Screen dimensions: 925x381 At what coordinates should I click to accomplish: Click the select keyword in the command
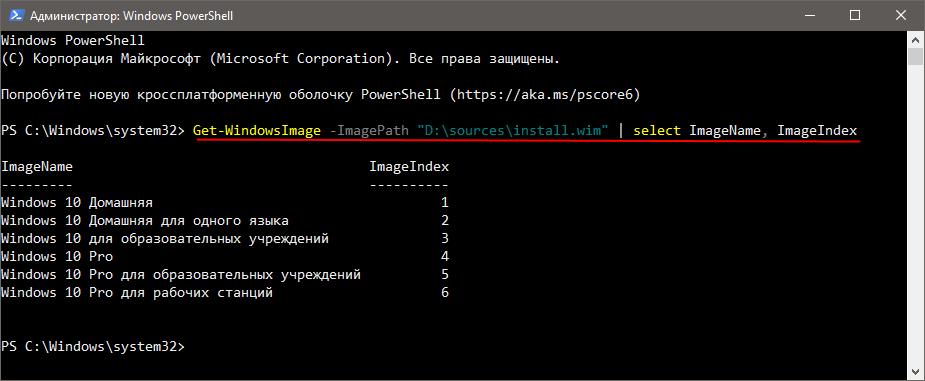657,131
